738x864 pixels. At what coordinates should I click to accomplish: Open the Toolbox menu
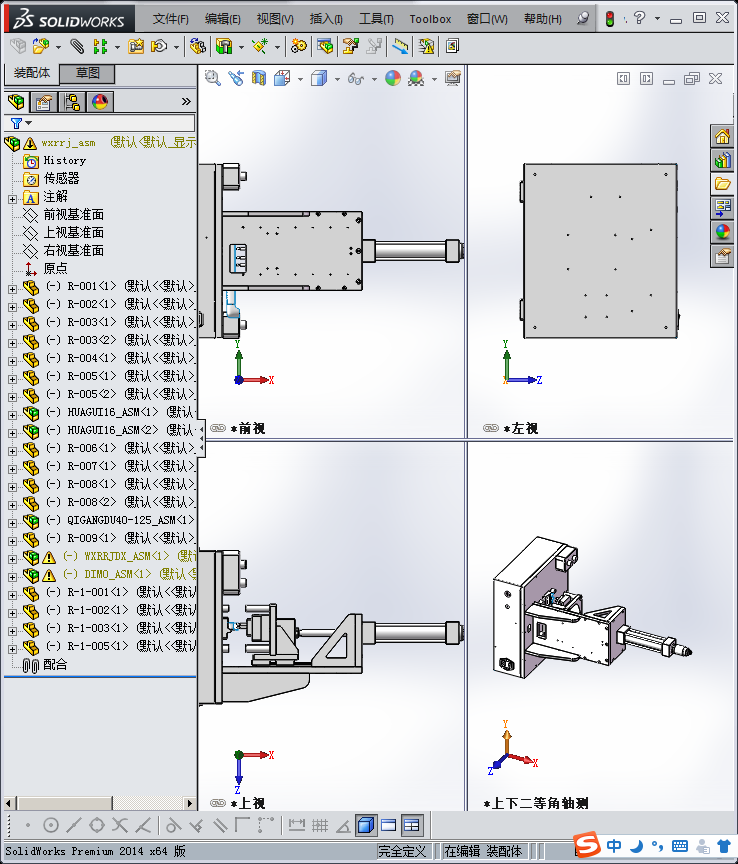pos(430,19)
